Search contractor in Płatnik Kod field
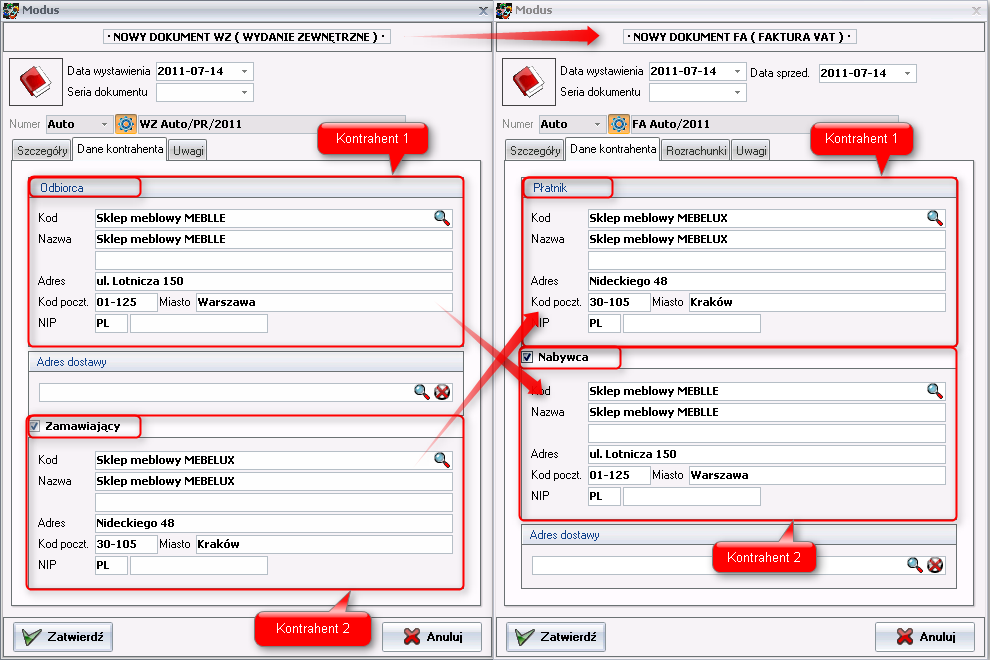The image size is (990, 660). pyautogui.click(x=935, y=218)
